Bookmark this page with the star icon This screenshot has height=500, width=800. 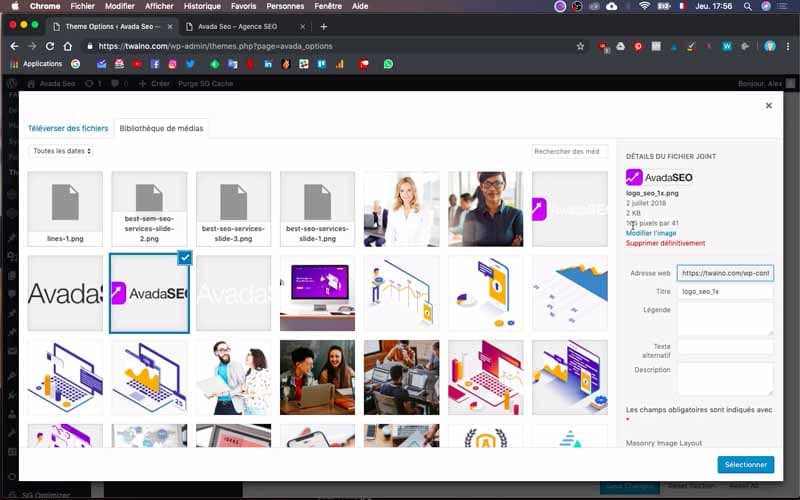pos(580,46)
